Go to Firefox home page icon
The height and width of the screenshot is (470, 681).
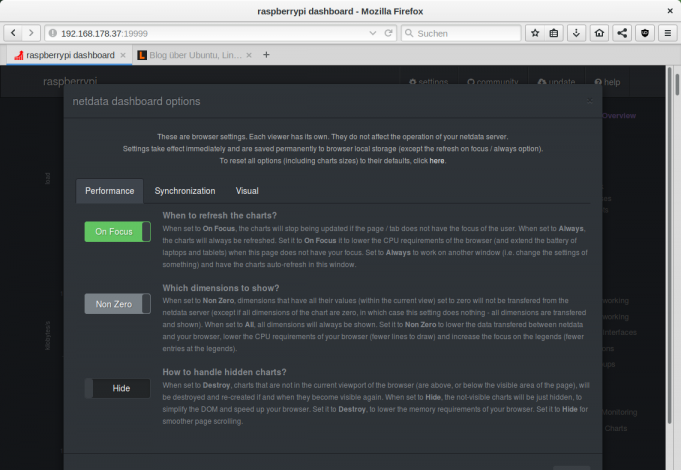599,33
